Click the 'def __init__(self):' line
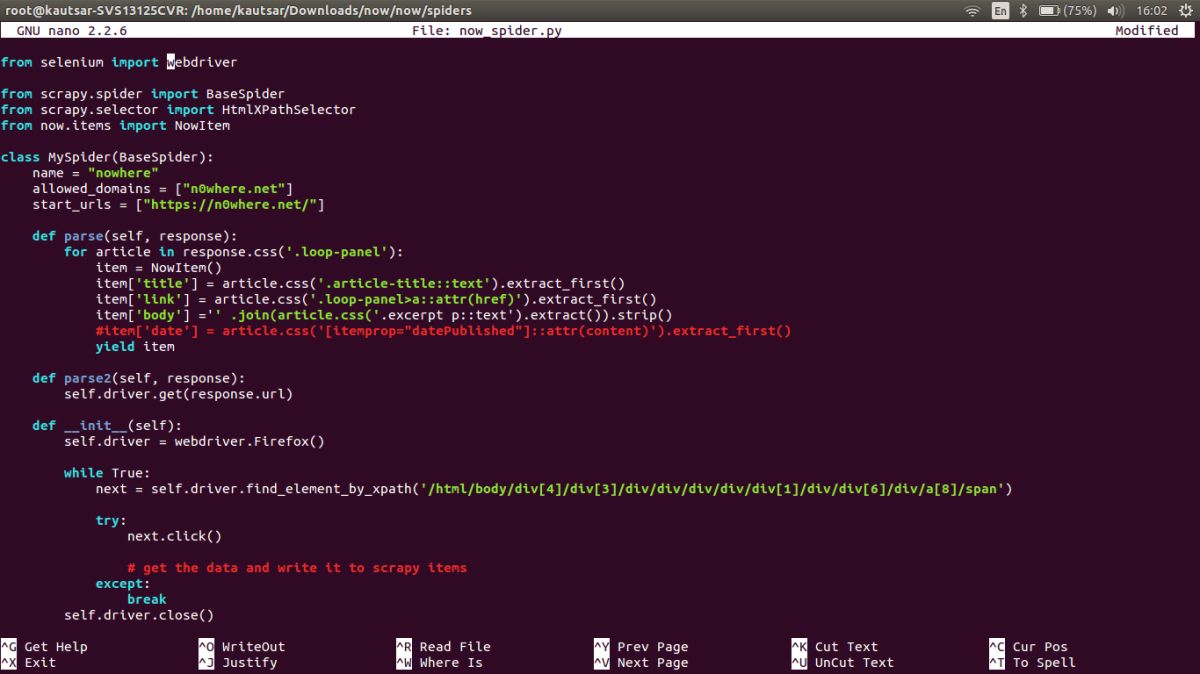This screenshot has height=674, width=1200. (x=107, y=426)
